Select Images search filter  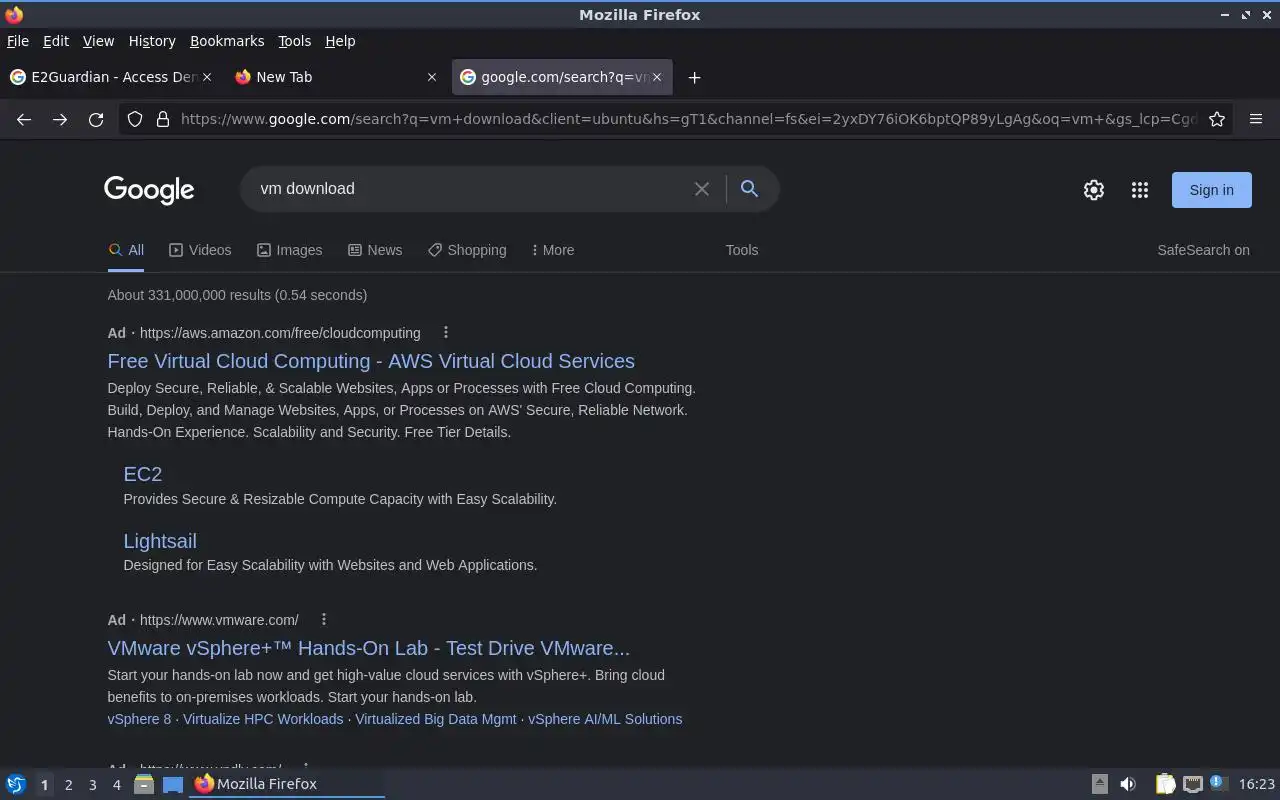pyautogui.click(x=289, y=250)
